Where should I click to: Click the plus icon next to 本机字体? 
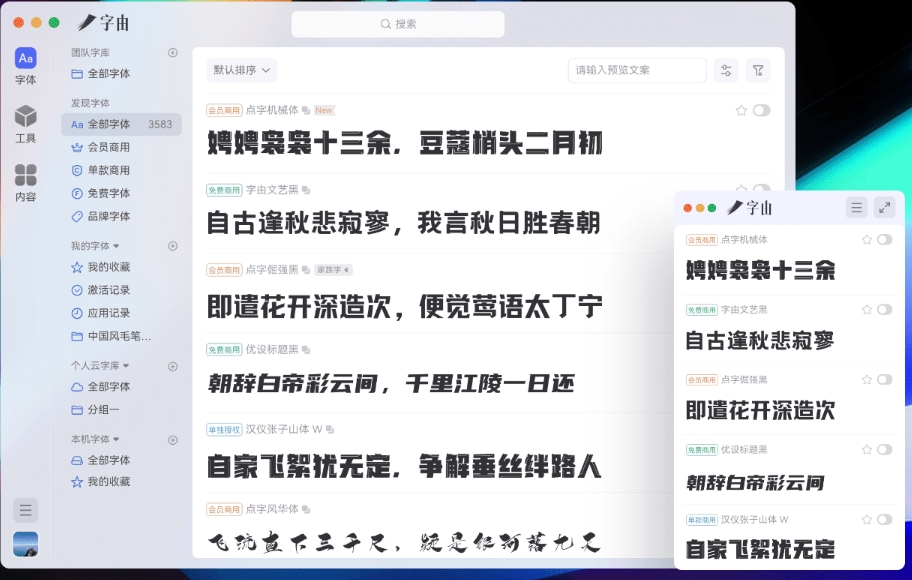click(x=173, y=440)
